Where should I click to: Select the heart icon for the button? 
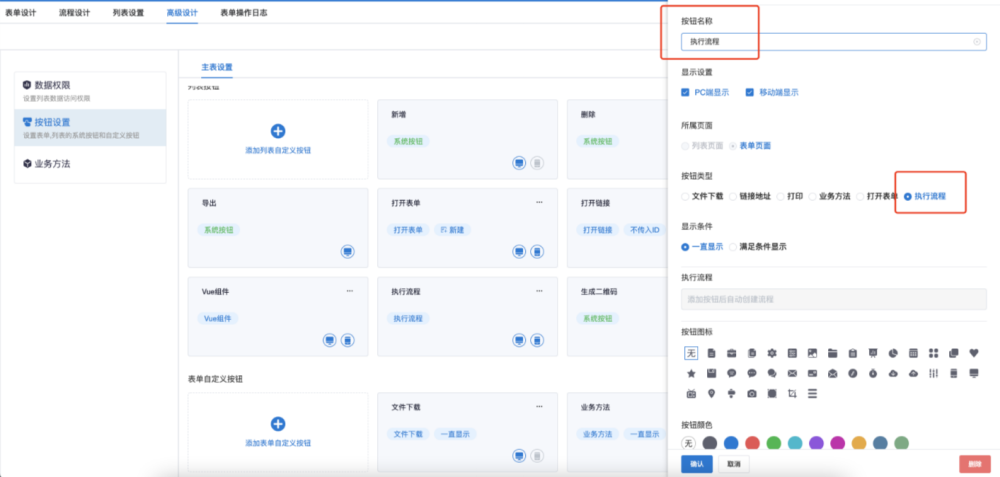(x=974, y=353)
